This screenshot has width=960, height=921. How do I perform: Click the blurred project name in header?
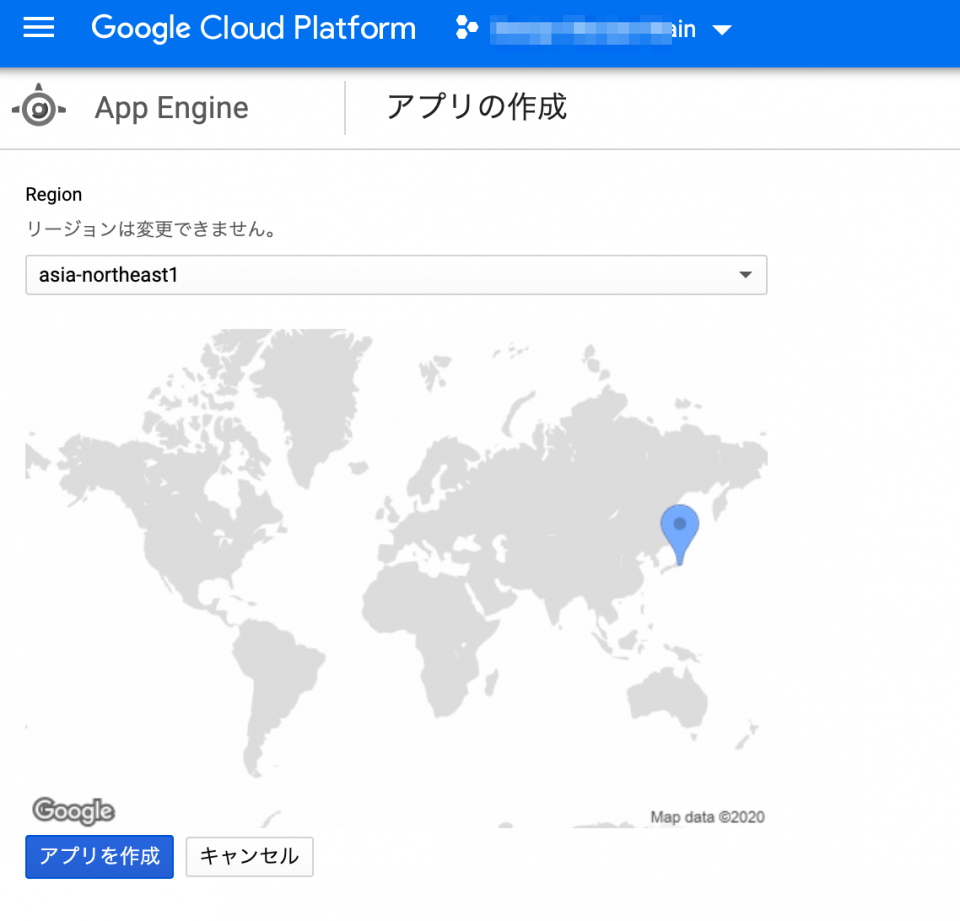pyautogui.click(x=593, y=29)
